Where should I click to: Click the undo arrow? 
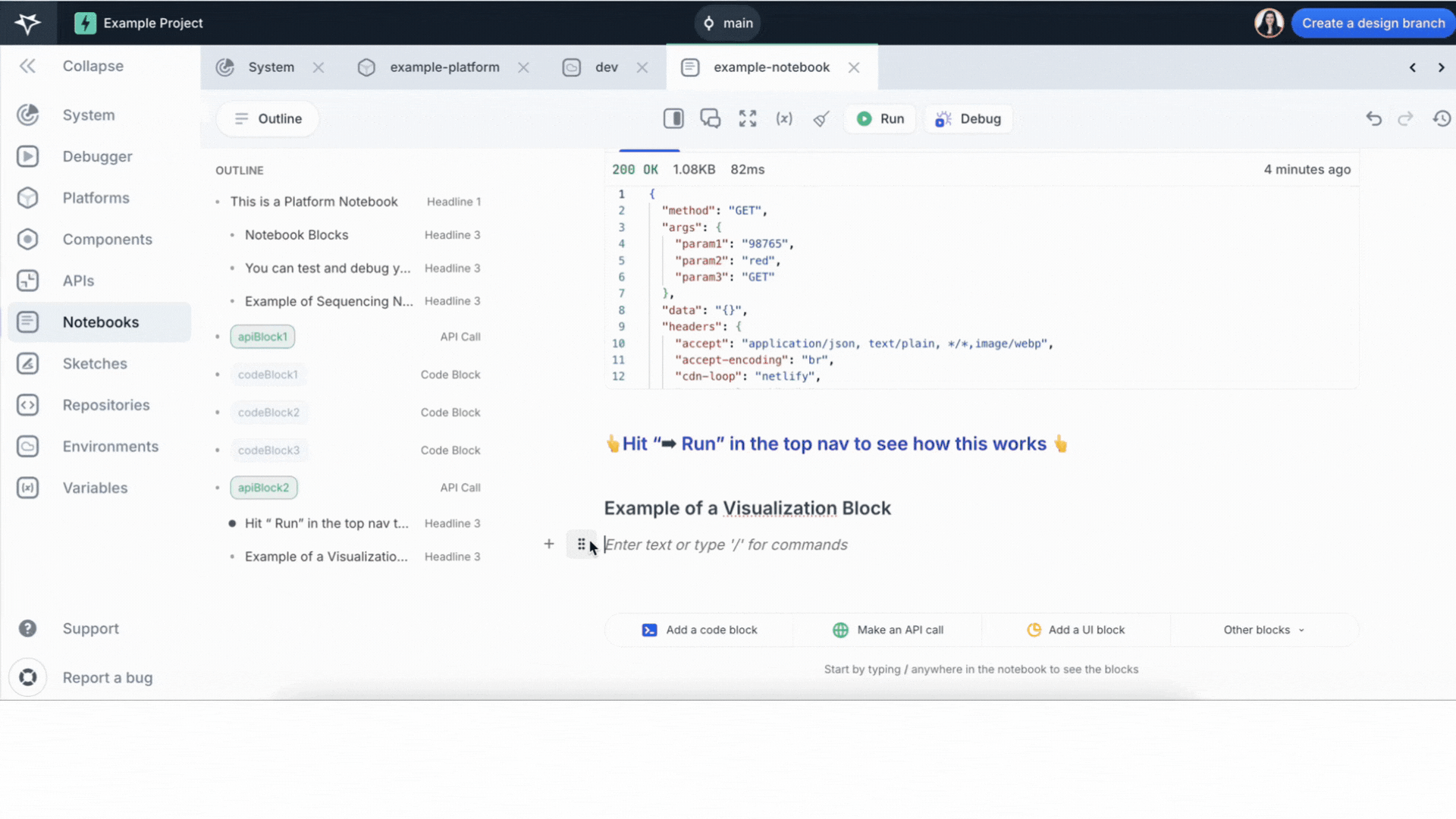pos(1373,118)
